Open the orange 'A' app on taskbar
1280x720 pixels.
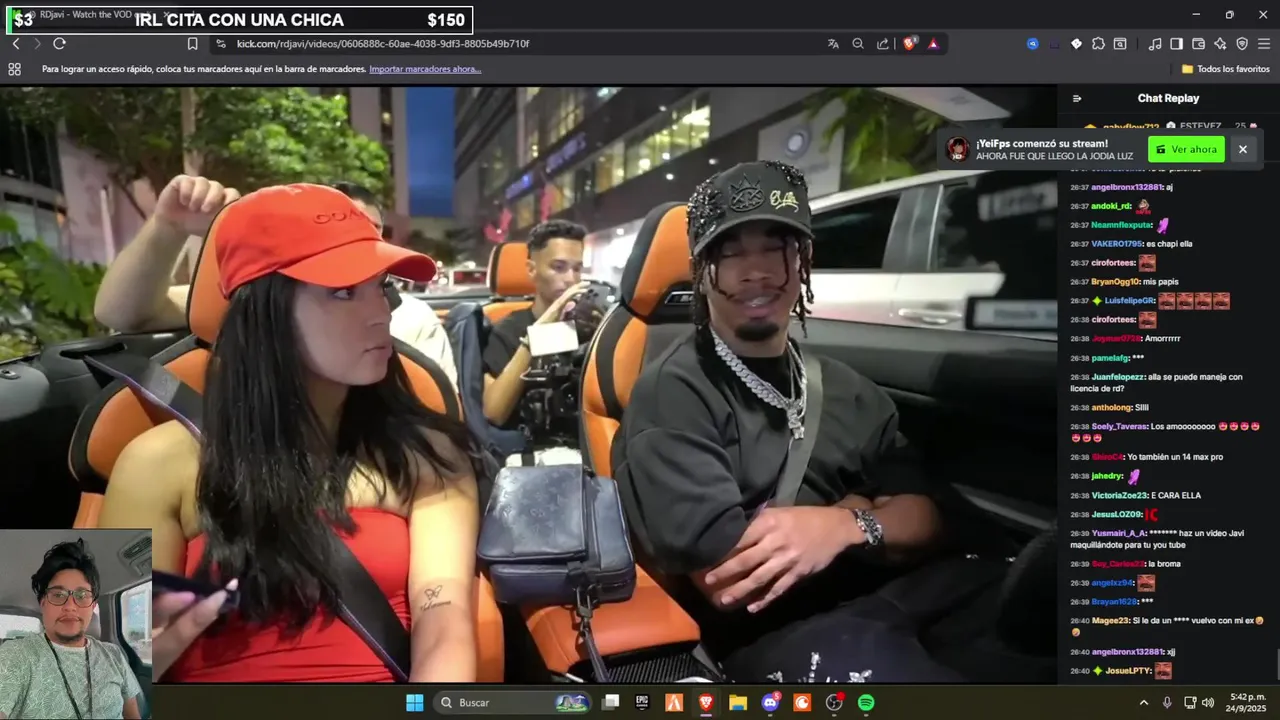(x=674, y=703)
